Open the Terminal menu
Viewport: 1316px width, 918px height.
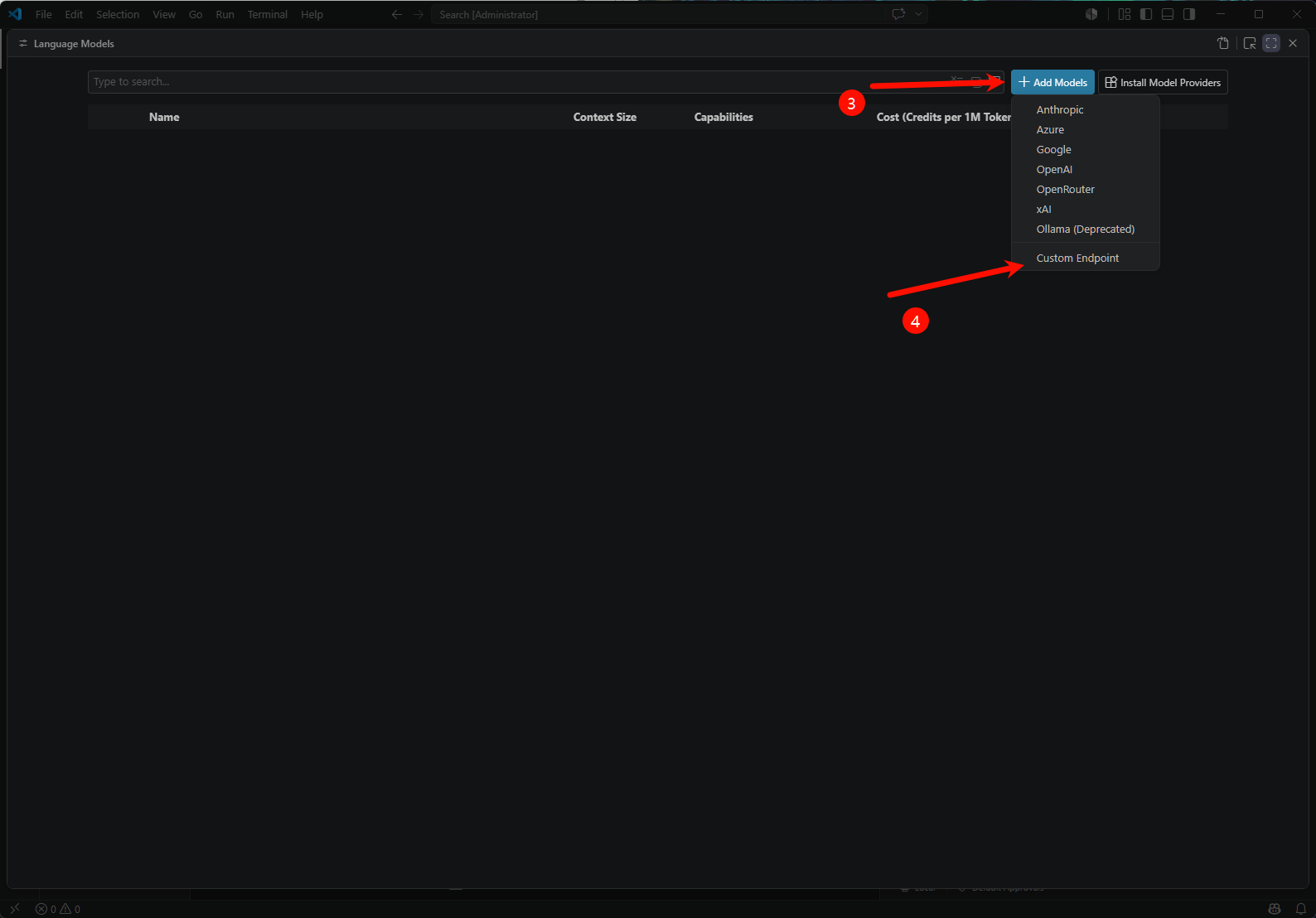coord(268,14)
